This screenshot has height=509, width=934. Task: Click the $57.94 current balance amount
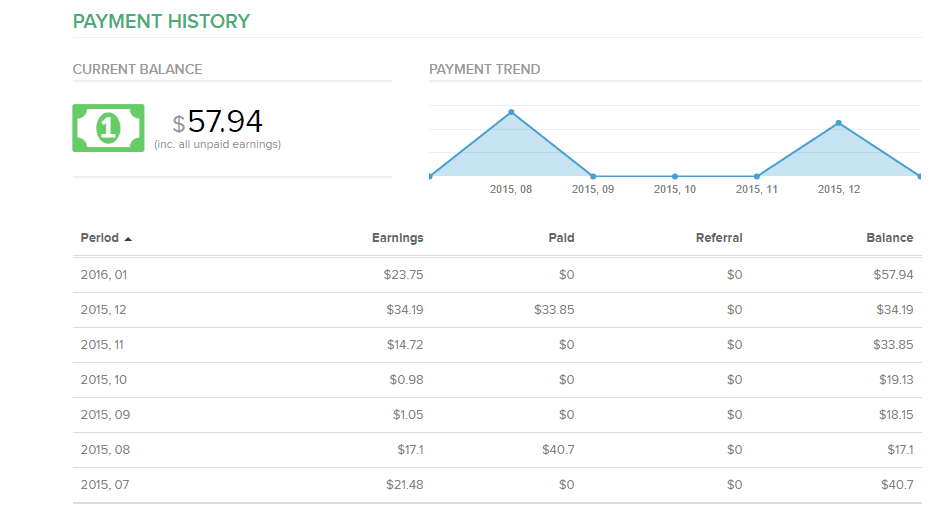(x=224, y=122)
